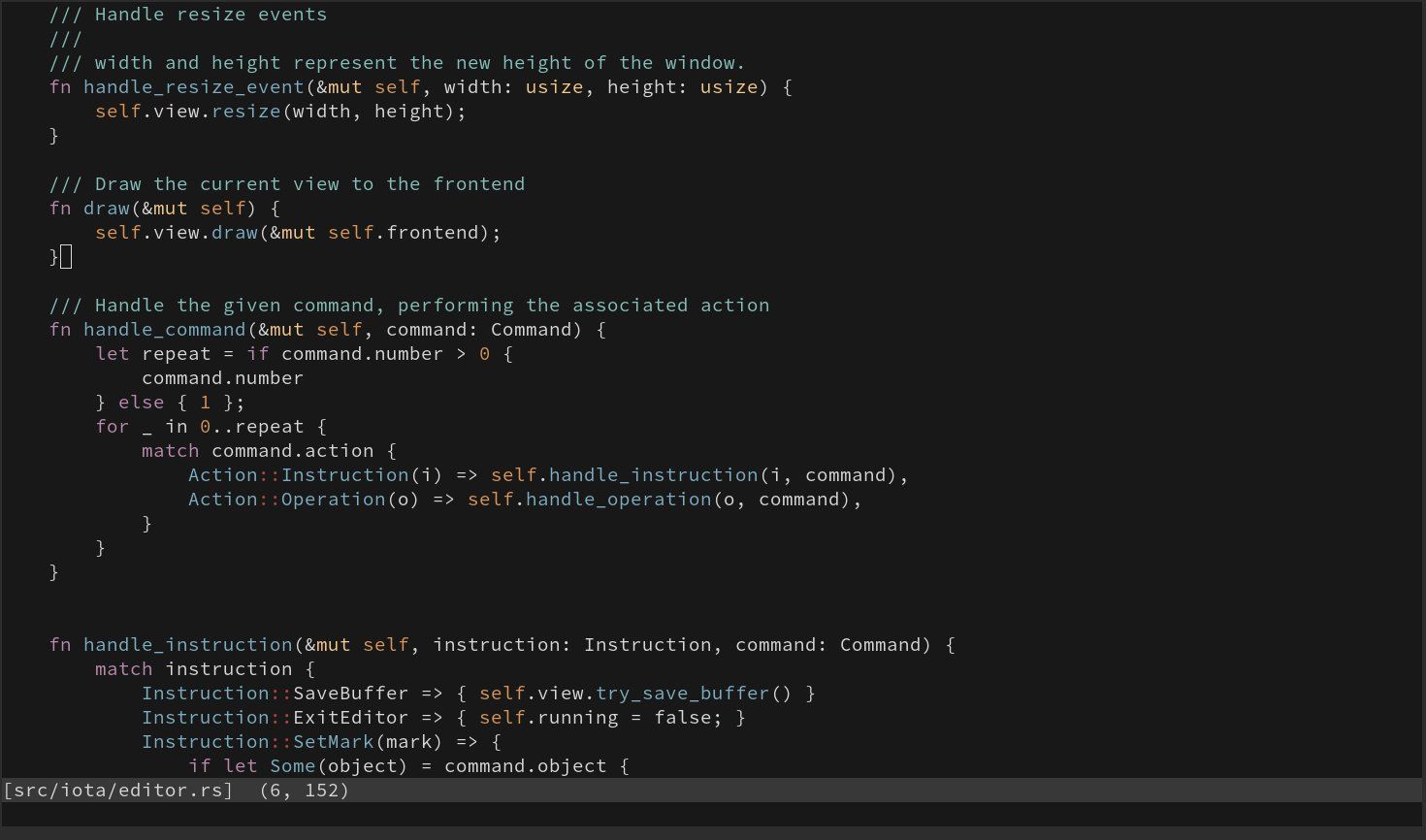Screen dimensions: 1426x840
Task: Click the function name handle_resize_event
Action: pyautogui.click(x=194, y=87)
